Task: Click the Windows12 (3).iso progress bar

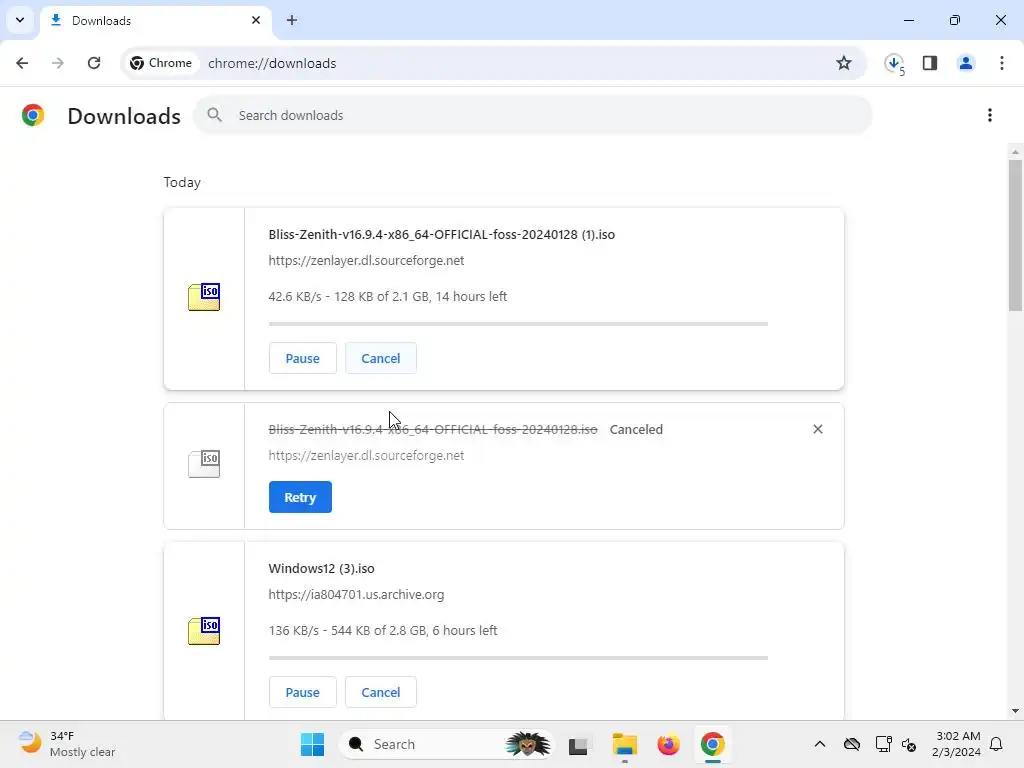Action: coord(518,658)
